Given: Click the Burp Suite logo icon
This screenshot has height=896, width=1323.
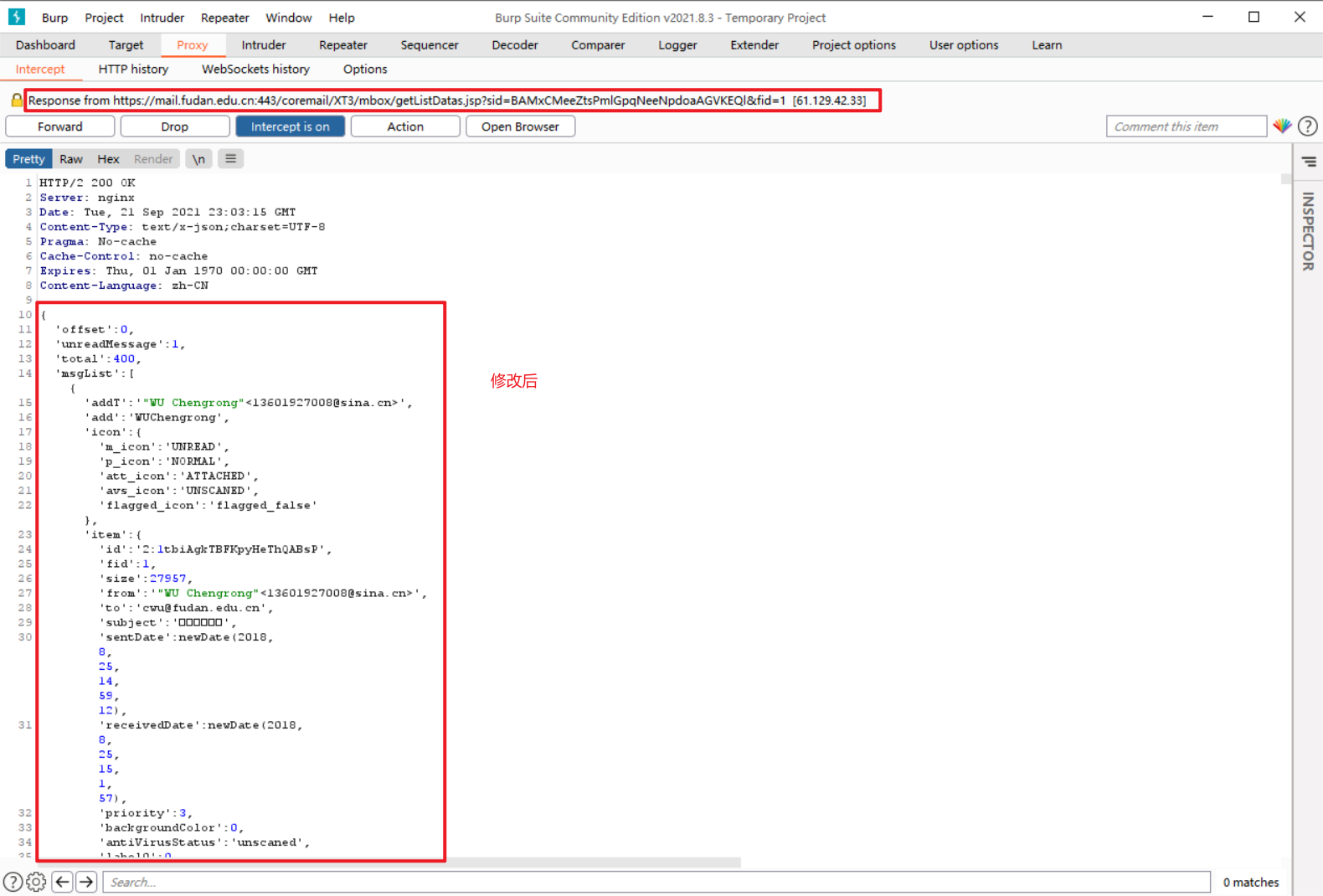Looking at the screenshot, I should click(x=17, y=17).
